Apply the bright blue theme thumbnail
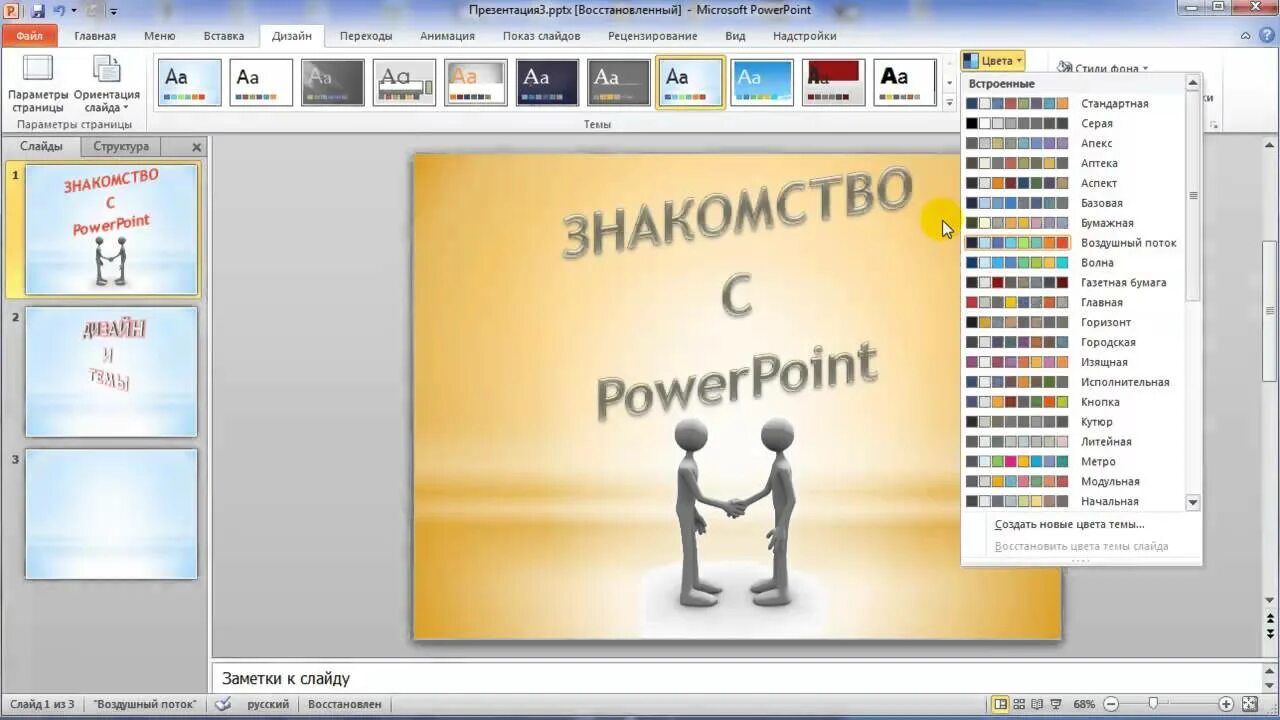Viewport: 1280px width, 720px height. [762, 82]
